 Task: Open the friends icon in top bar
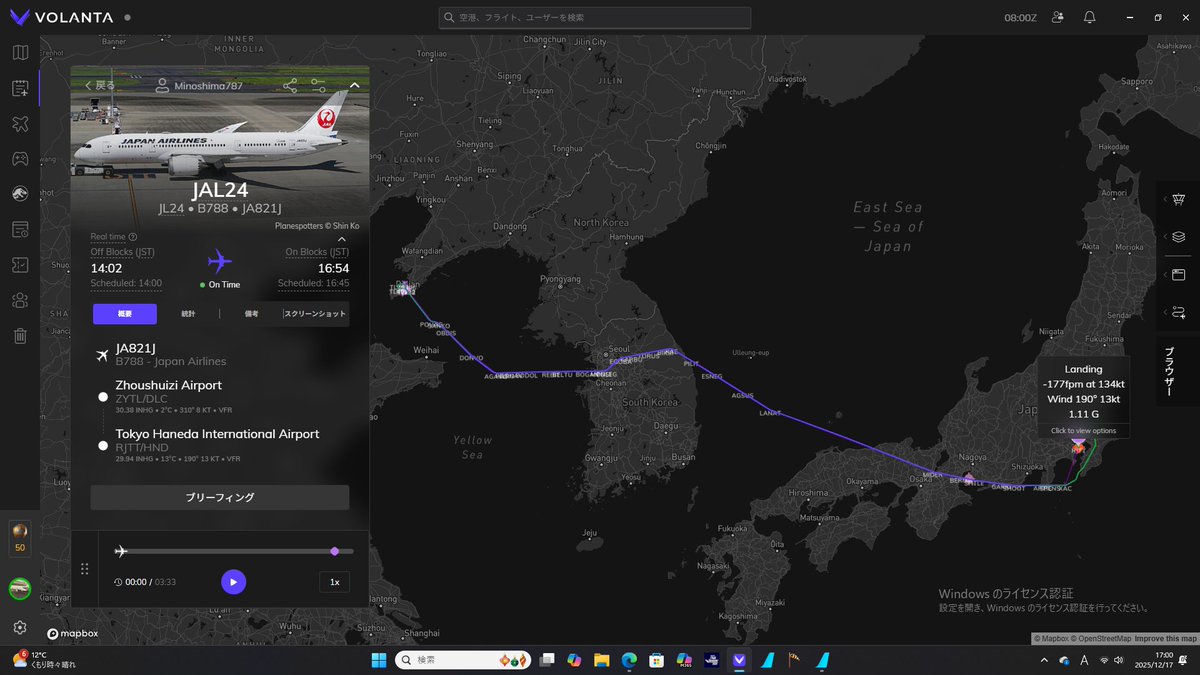pyautogui.click(x=1059, y=17)
